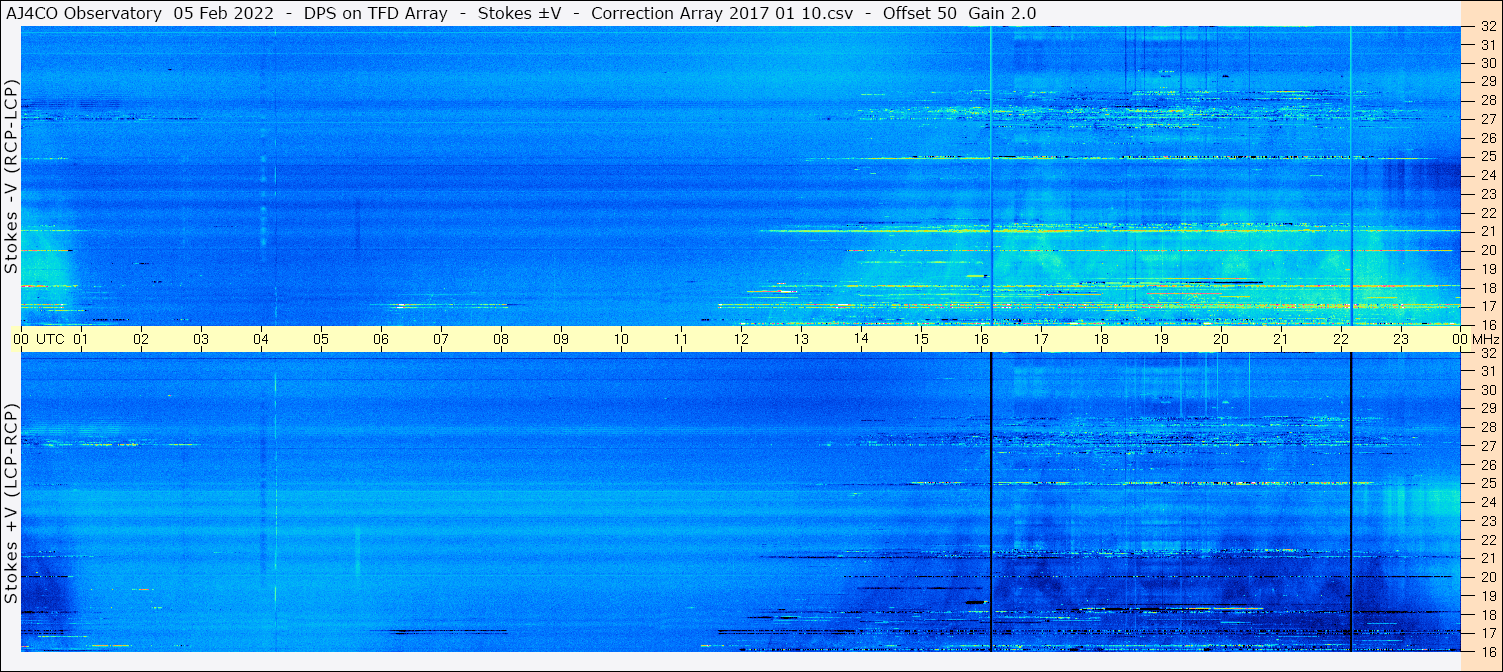Screen dimensions: 1503x672
Task: Click the 04 hour tick
Action: (x=261, y=339)
